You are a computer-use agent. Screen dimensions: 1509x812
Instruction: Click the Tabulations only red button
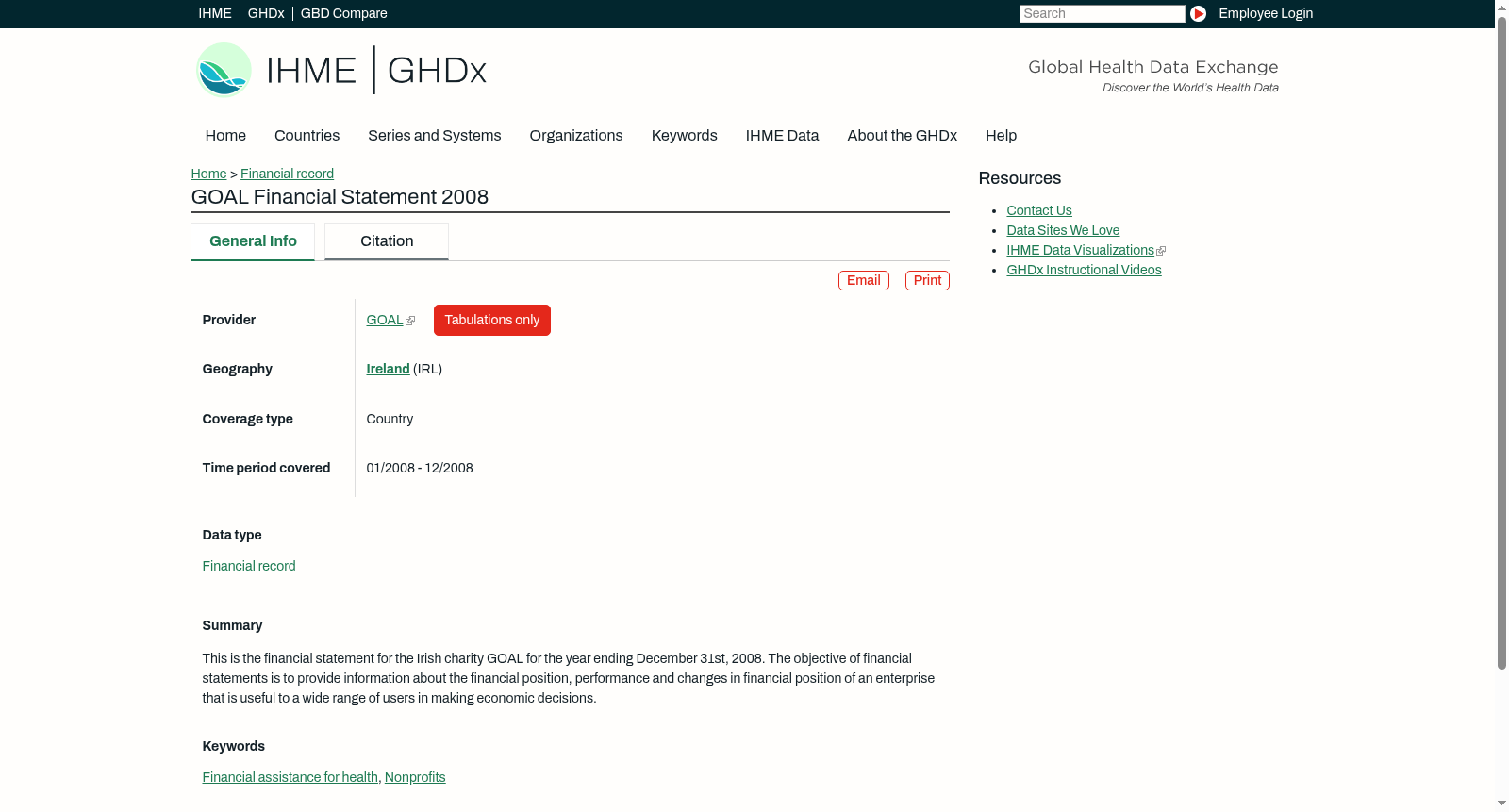492,321
